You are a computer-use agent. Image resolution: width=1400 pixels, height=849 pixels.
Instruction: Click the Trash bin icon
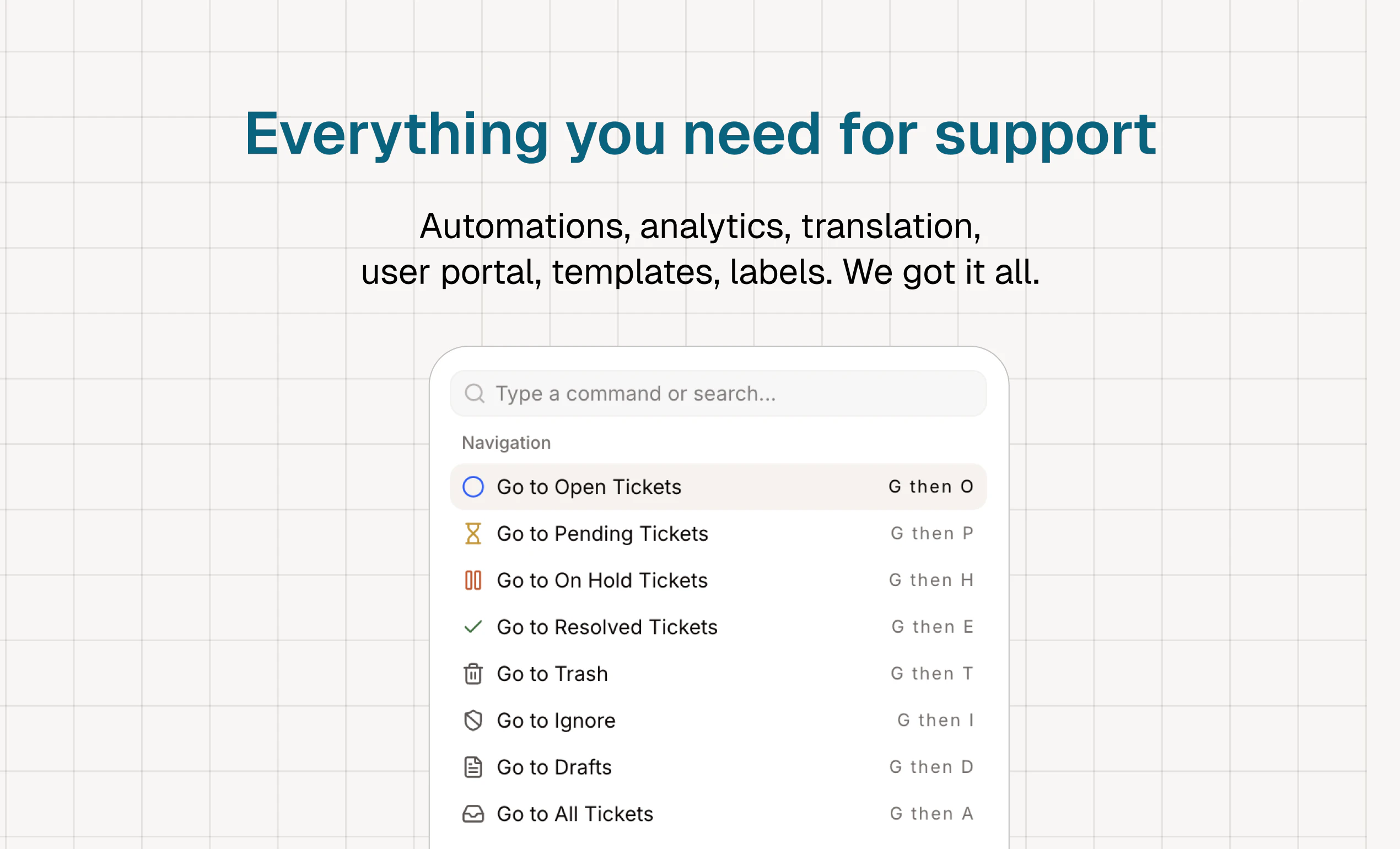click(x=473, y=673)
